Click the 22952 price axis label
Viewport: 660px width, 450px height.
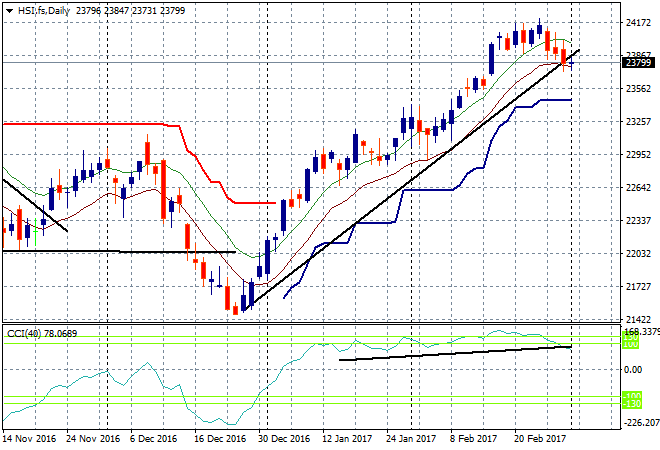(639, 155)
